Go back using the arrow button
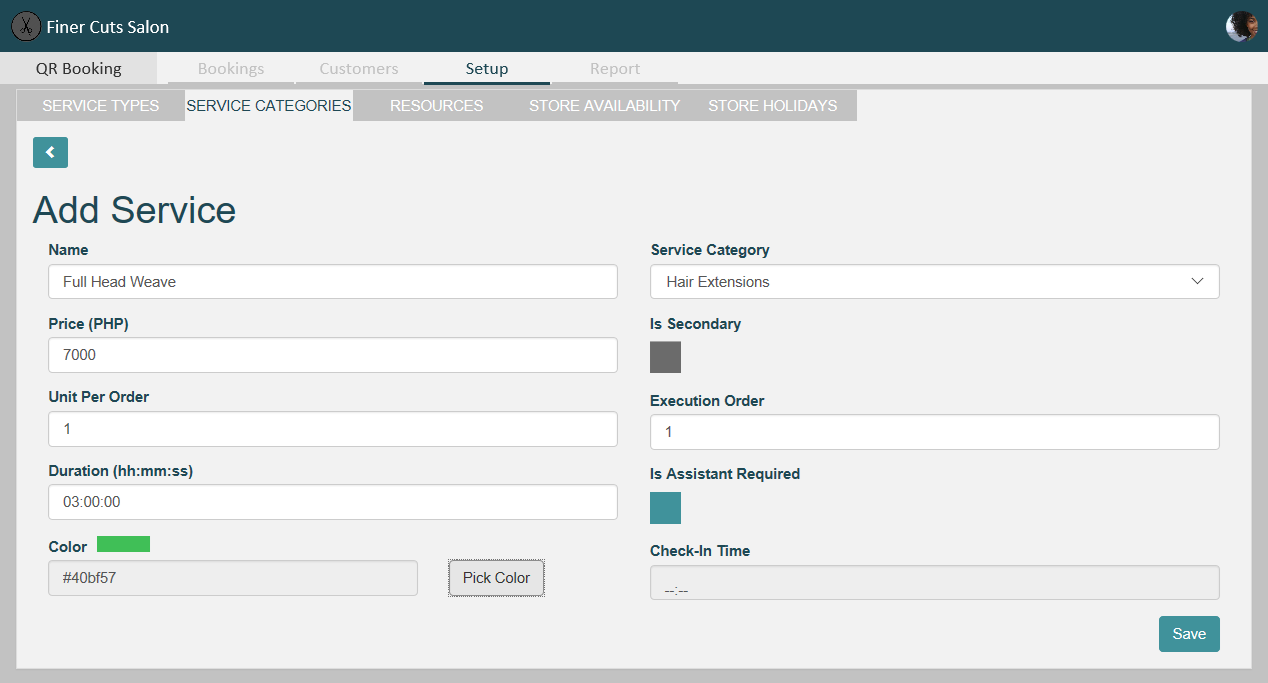 [50, 152]
